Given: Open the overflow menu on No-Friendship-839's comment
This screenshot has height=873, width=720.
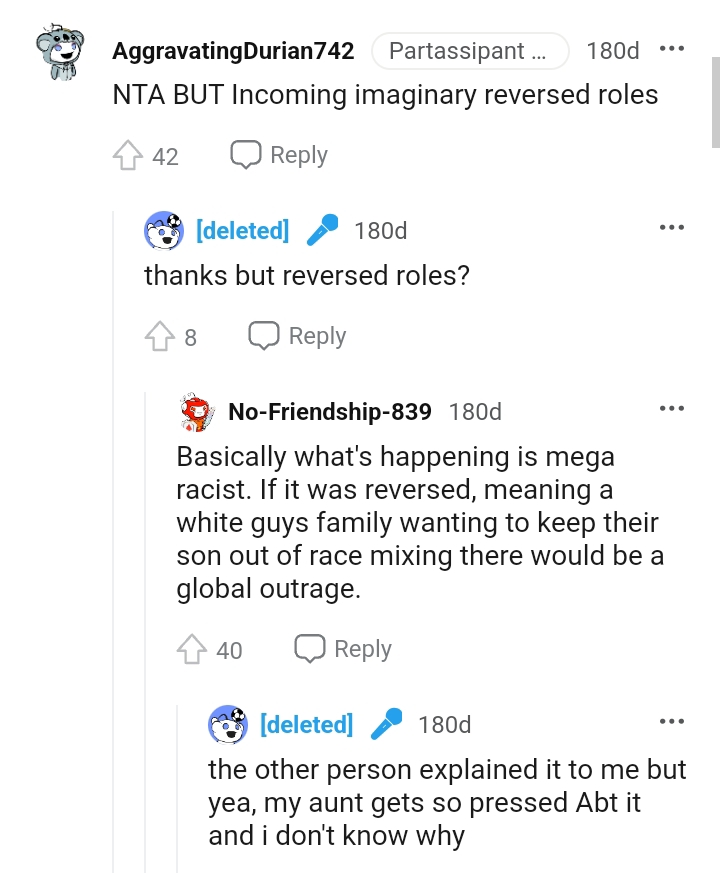Looking at the screenshot, I should tap(673, 408).
